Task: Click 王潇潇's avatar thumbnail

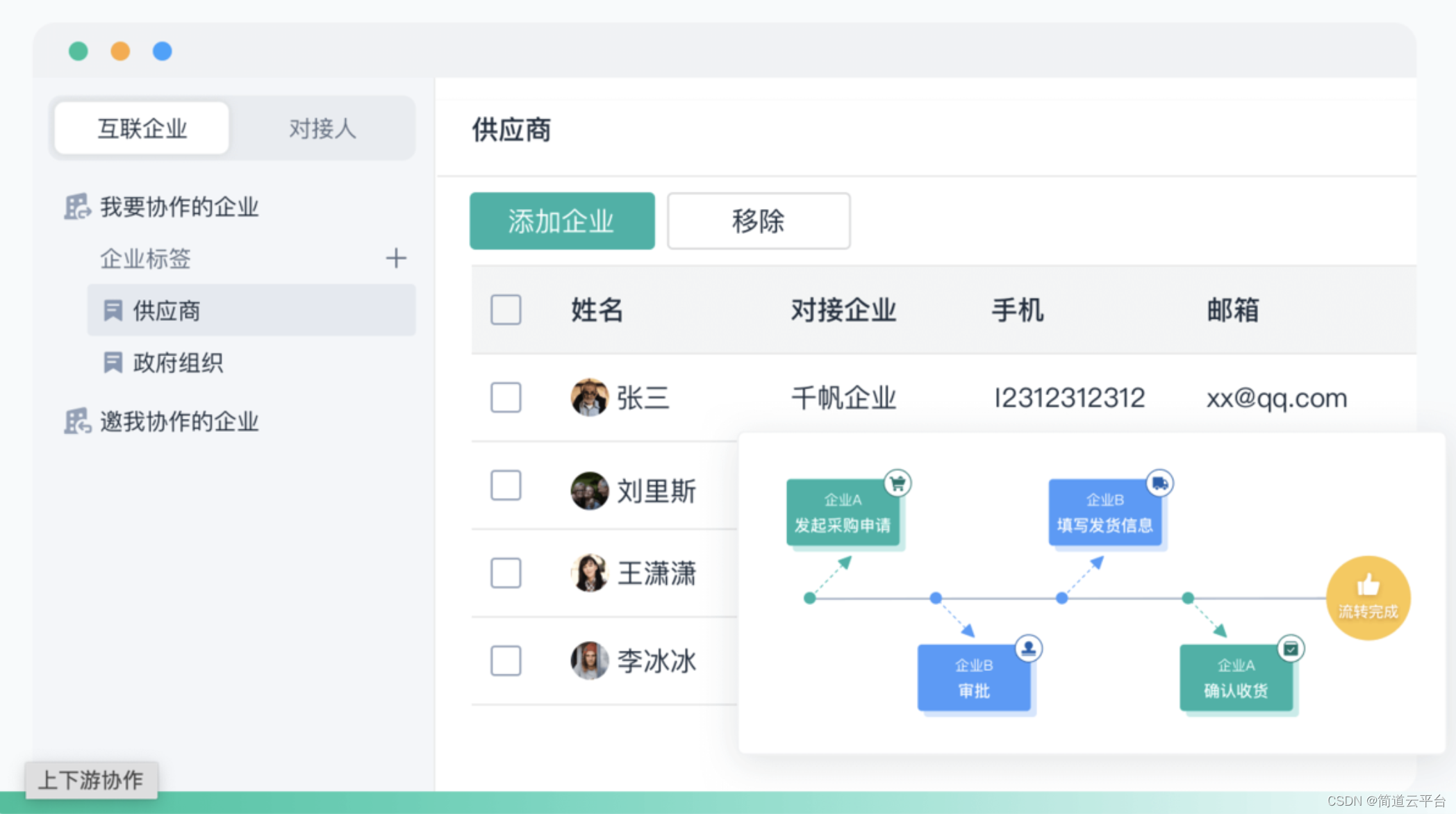Action: (x=589, y=573)
